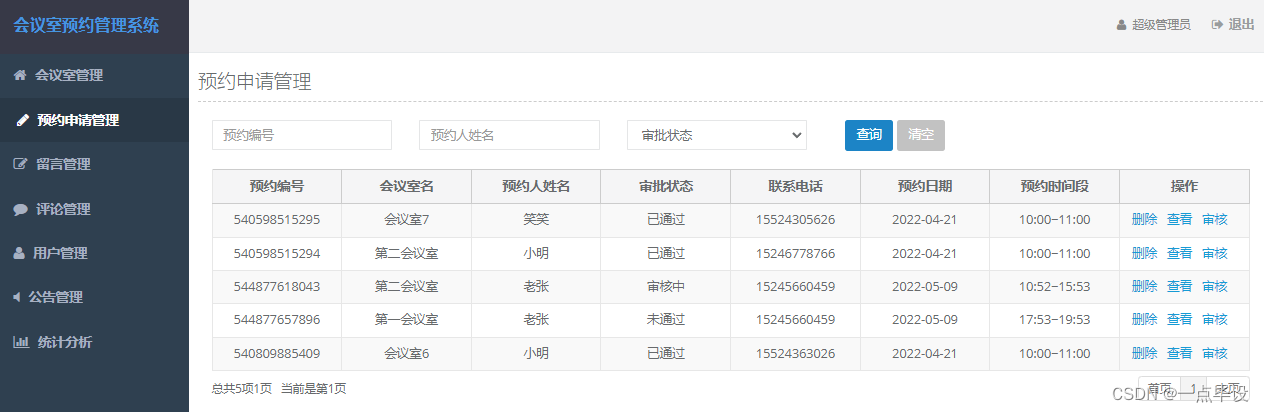
Task: Click 删除 for reservation 544877657896
Action: [1144, 320]
